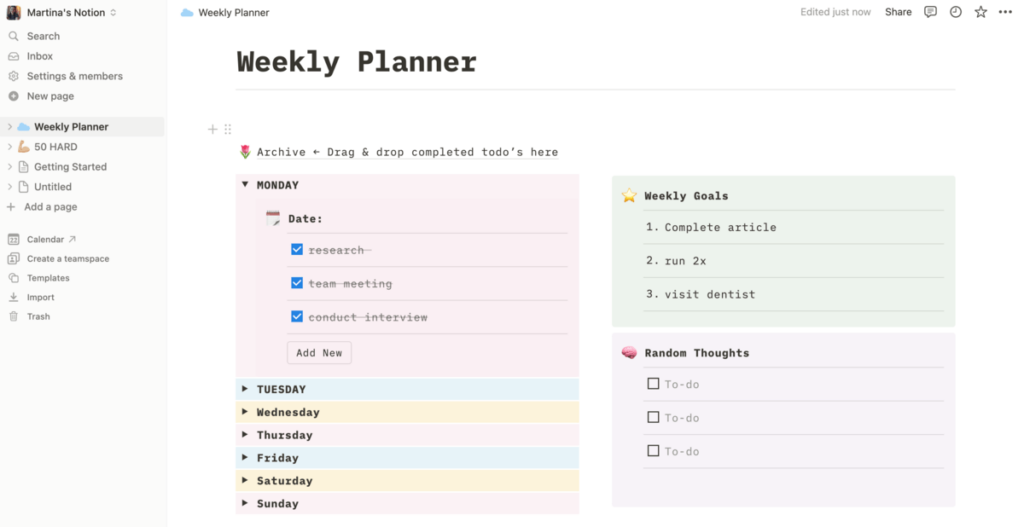
Task: Uncheck the team meeting checkbox
Action: (297, 283)
